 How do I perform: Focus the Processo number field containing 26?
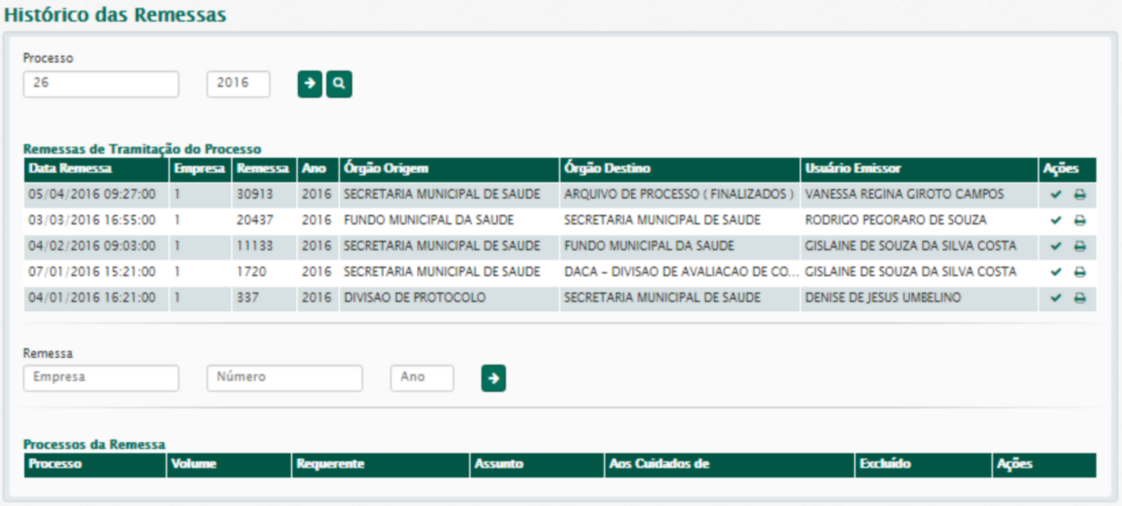101,84
